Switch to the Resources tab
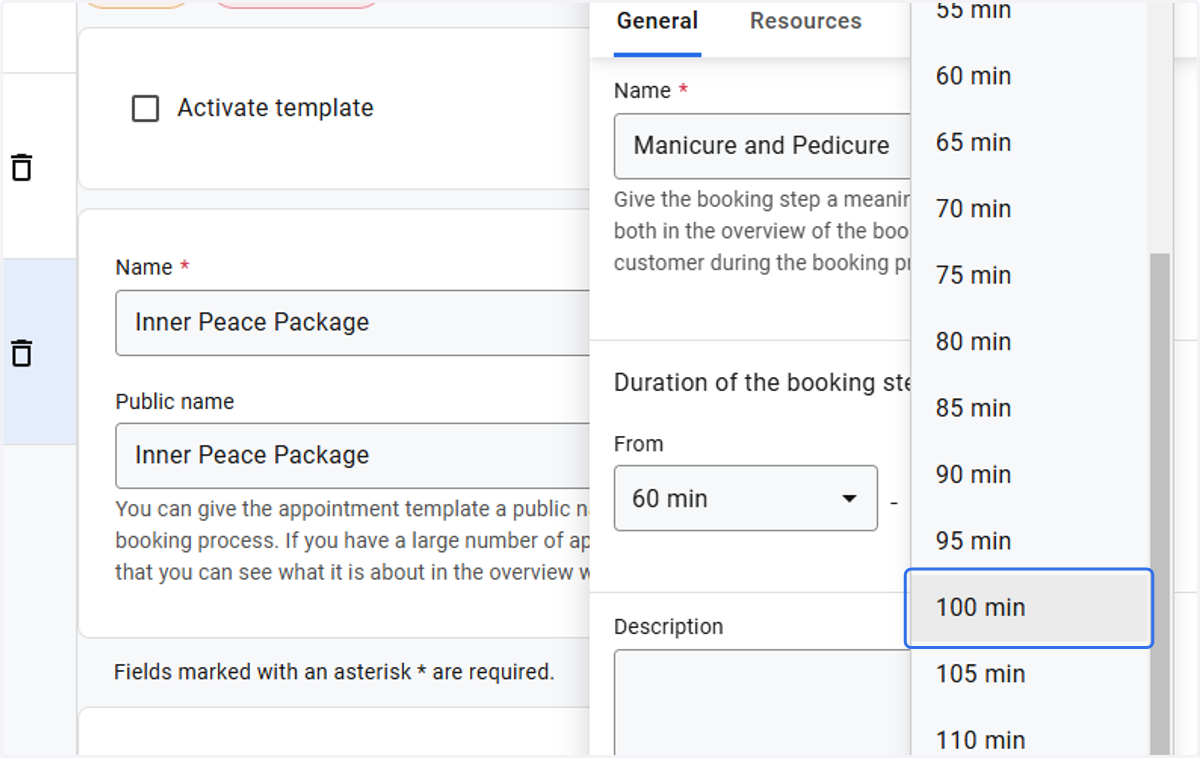 point(805,21)
